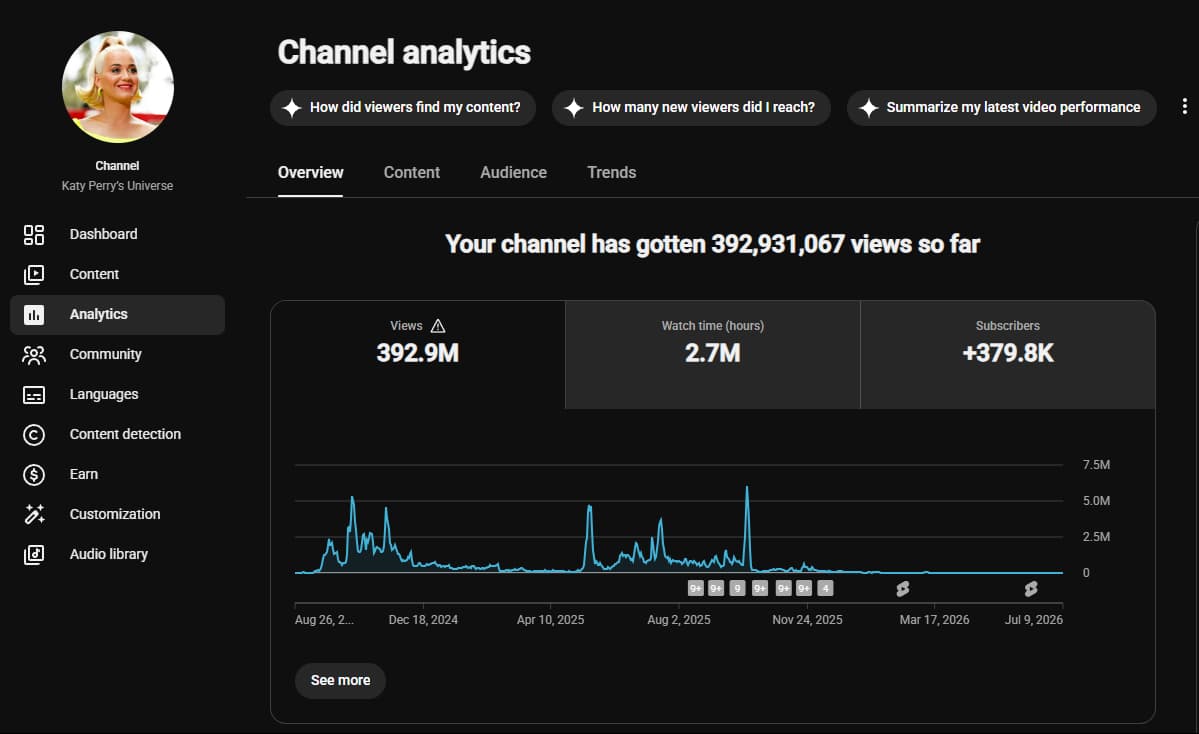The height and width of the screenshot is (734, 1199).
Task: Click the 'Aug 2, 2025' axis date
Action: coord(679,620)
